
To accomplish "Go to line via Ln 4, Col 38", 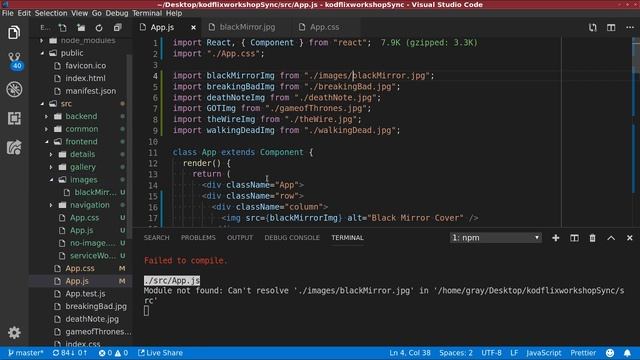I will pyautogui.click(x=410, y=353).
